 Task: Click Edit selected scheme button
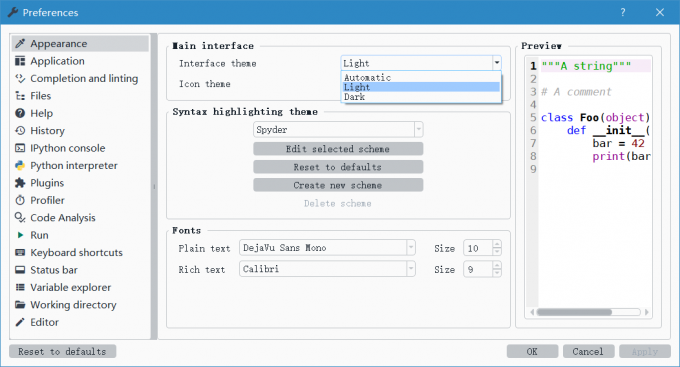(338, 149)
